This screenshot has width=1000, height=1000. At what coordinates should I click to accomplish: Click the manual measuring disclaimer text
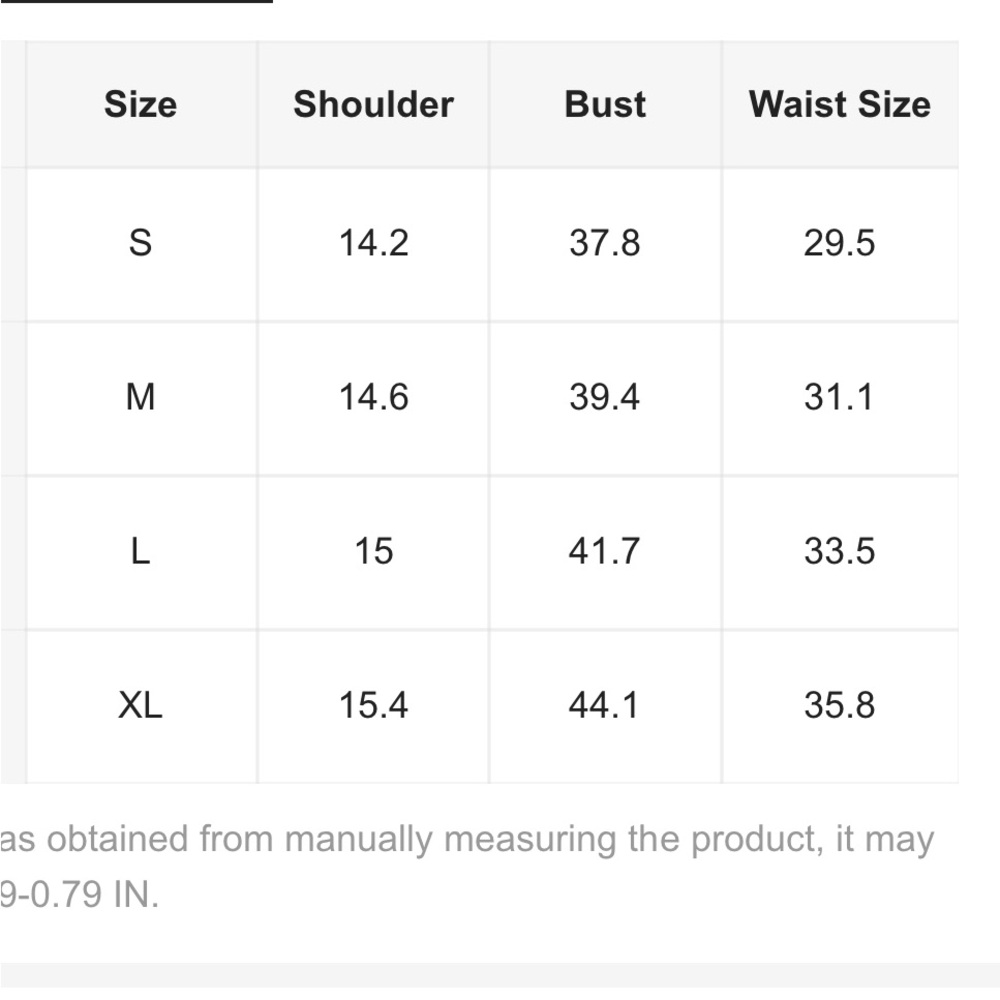(x=466, y=840)
